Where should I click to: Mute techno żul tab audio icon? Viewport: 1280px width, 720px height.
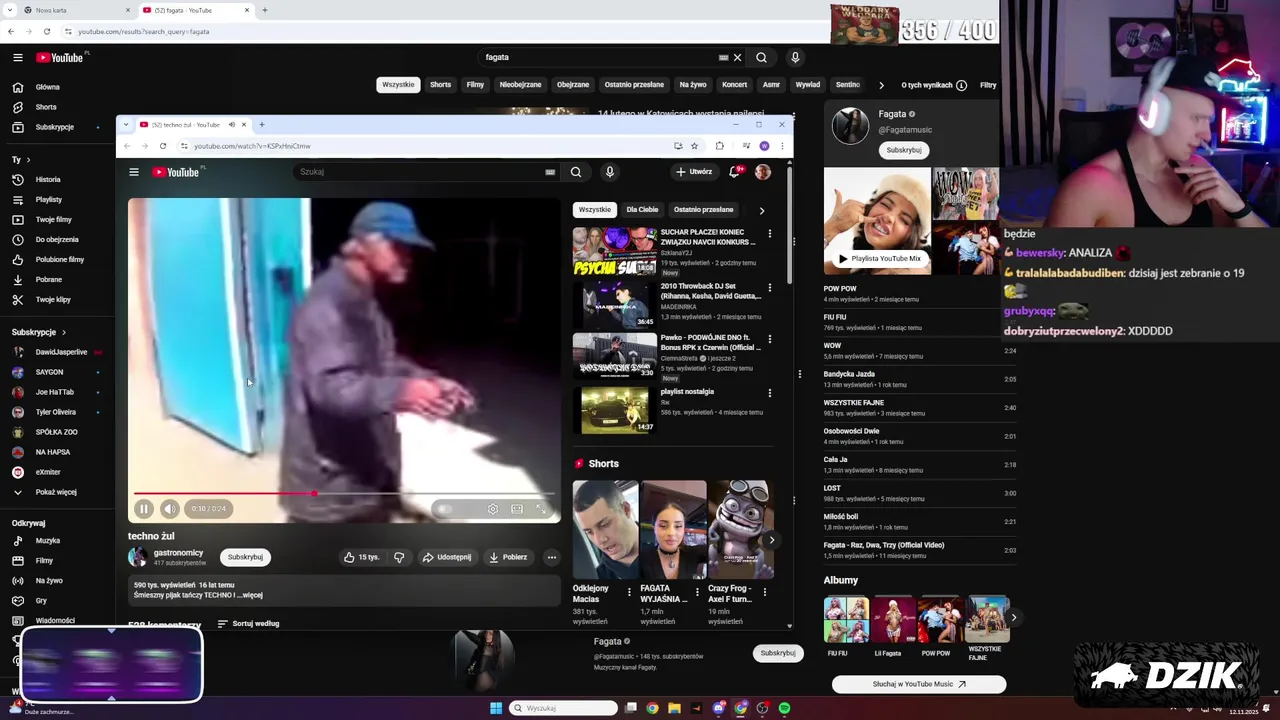coord(231,125)
